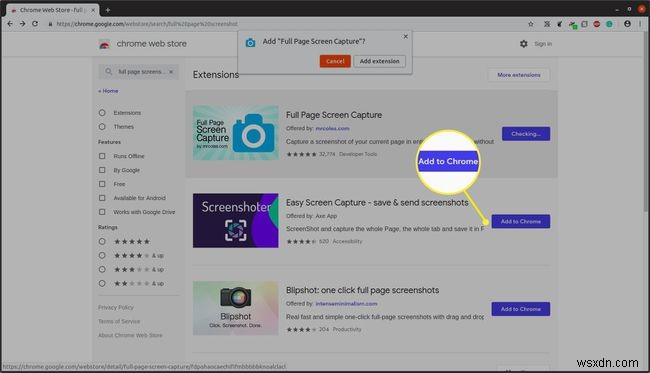Add Blipshot to Chrome
The image size is (650, 373).
pyautogui.click(x=521, y=309)
